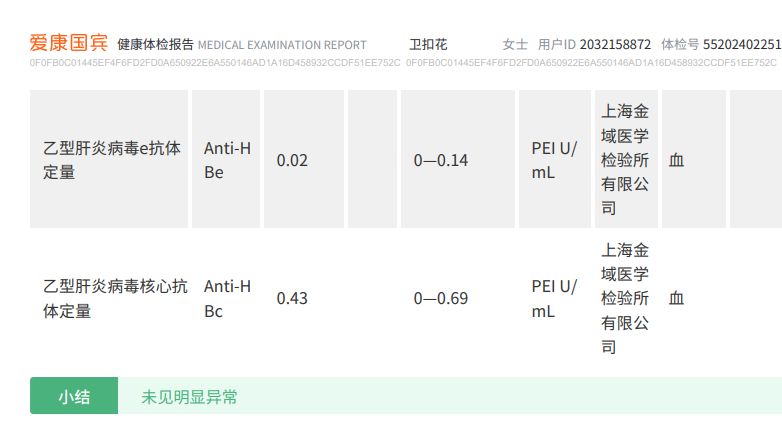Click the reference range 0—0.14
This screenshot has height=424, width=782.
(441, 160)
